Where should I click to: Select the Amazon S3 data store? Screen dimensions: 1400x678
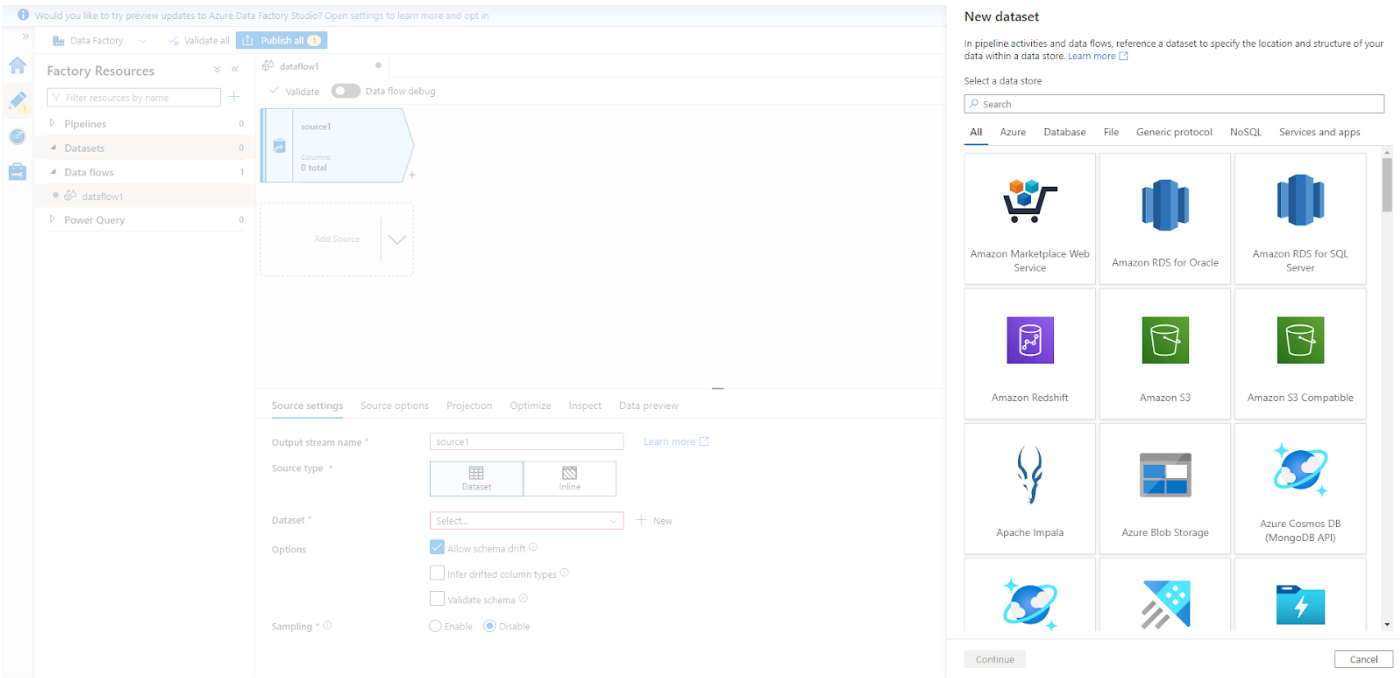pyautogui.click(x=1165, y=353)
